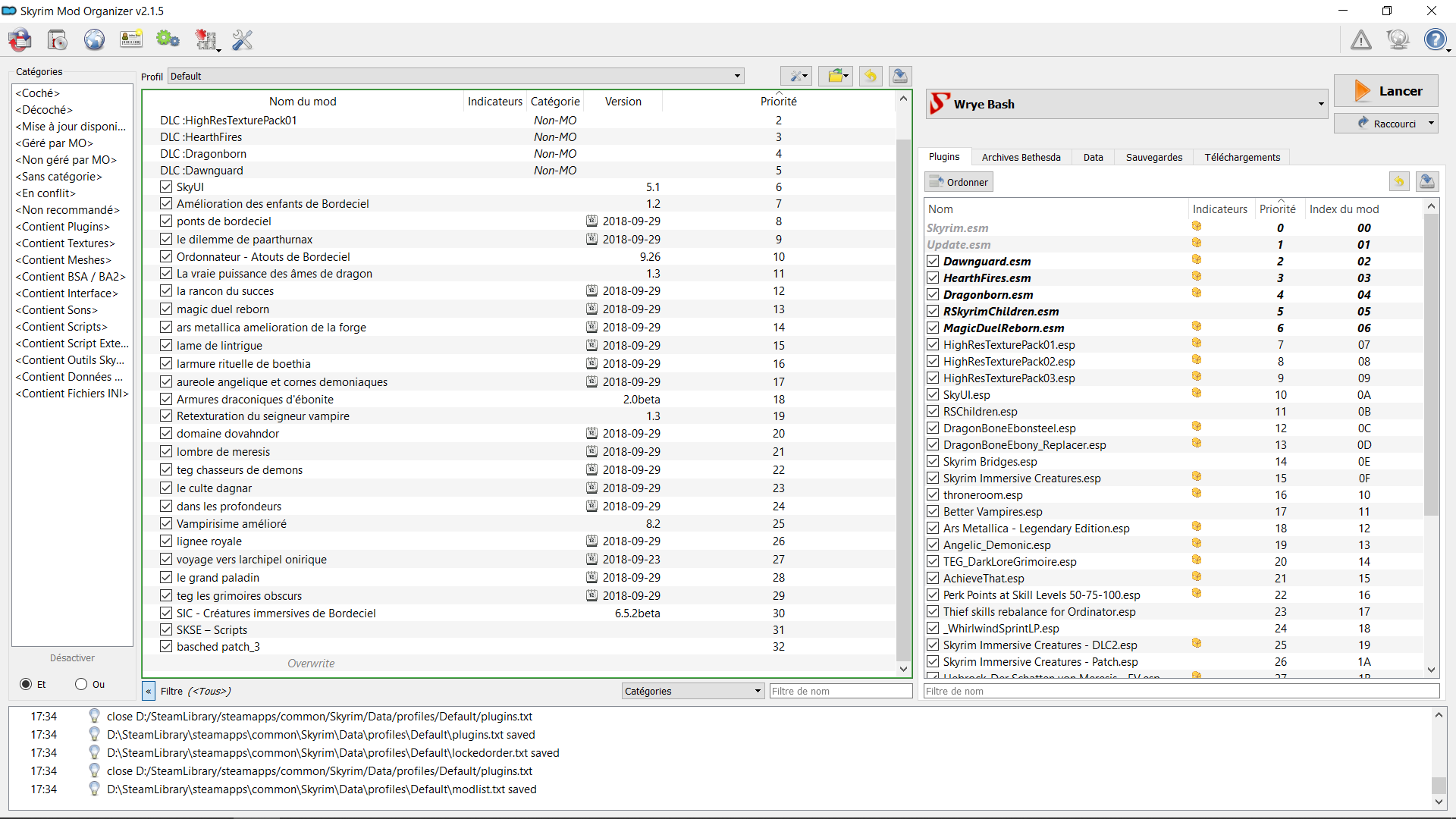
Task: Open the executables gears icon
Action: point(168,39)
